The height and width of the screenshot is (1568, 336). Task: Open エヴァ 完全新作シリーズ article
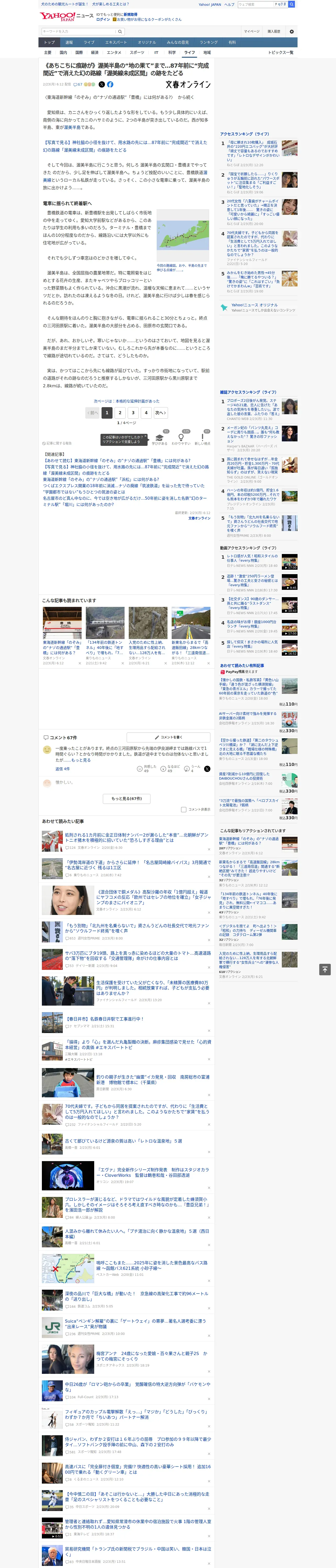(x=153, y=1172)
